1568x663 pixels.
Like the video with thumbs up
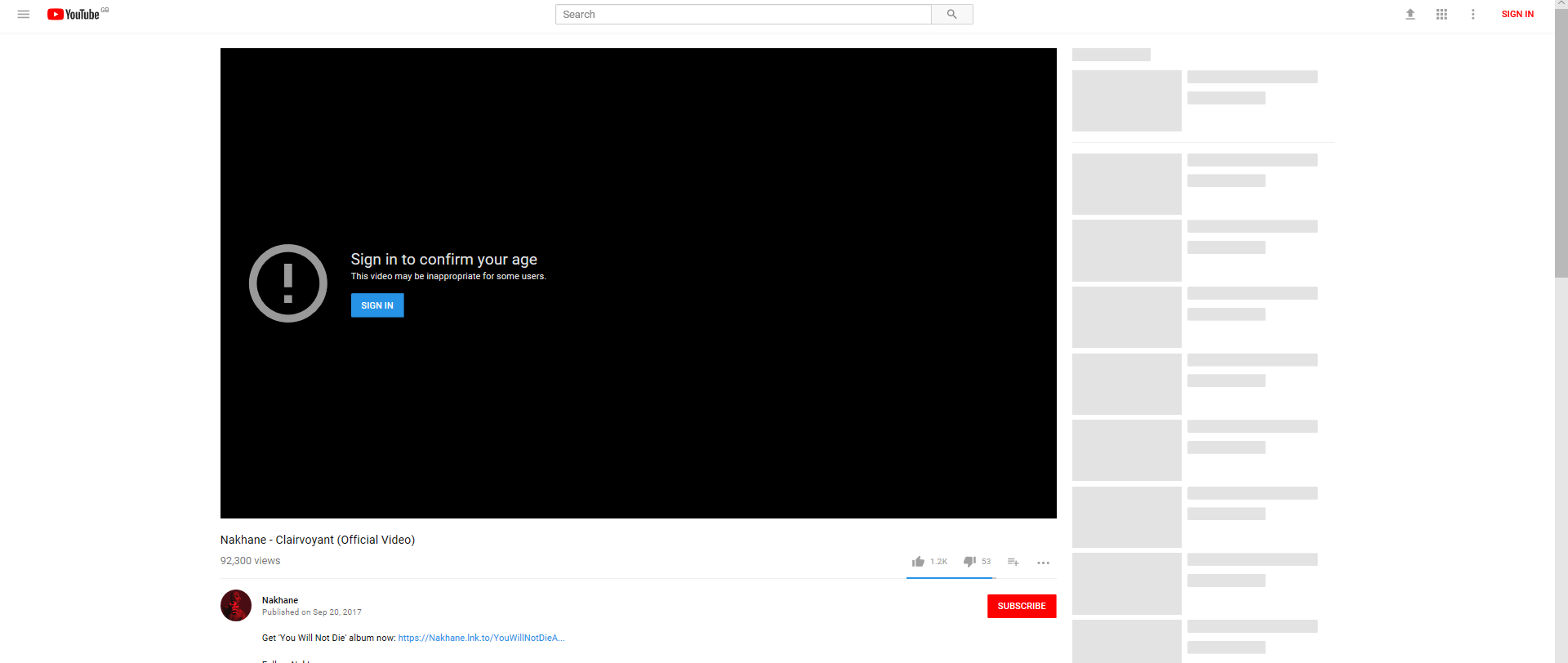tap(919, 562)
